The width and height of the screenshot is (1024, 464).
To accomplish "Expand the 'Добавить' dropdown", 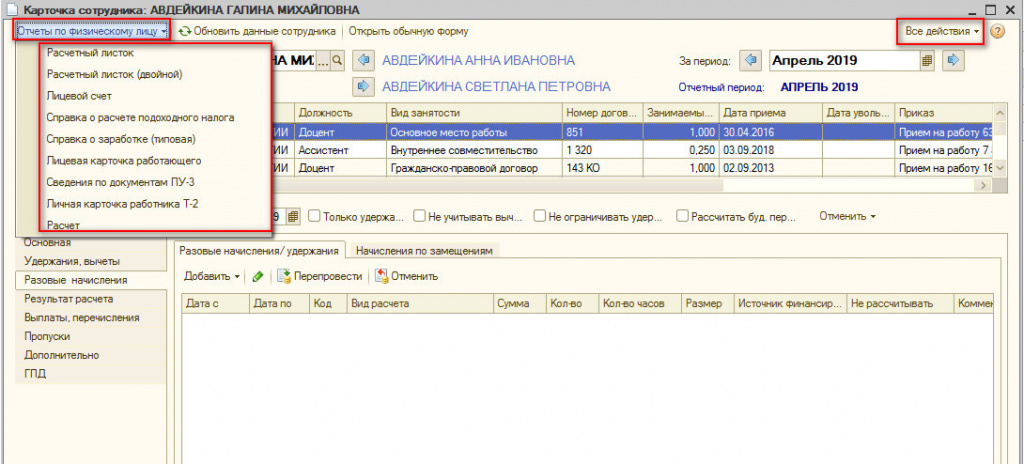I will [x=212, y=276].
